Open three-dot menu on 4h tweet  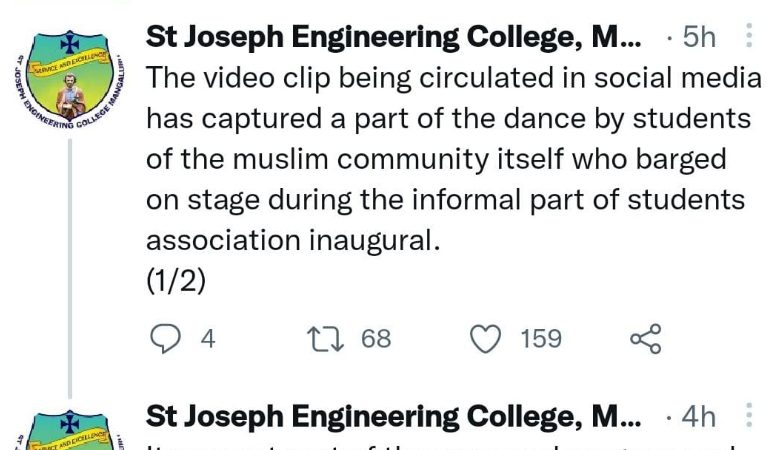tap(749, 415)
